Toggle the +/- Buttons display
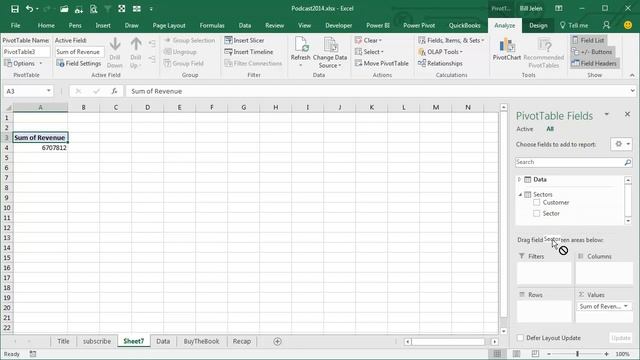This screenshot has height=360, width=640. pyautogui.click(x=592, y=52)
